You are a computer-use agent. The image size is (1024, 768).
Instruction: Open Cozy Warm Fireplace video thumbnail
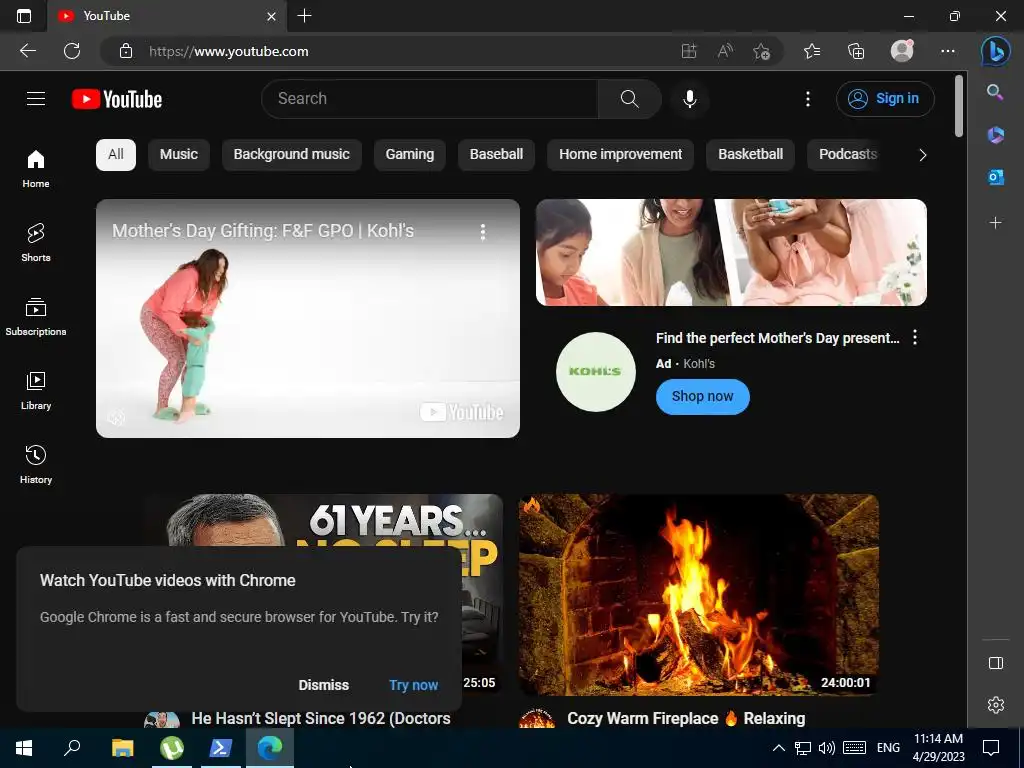tap(699, 595)
